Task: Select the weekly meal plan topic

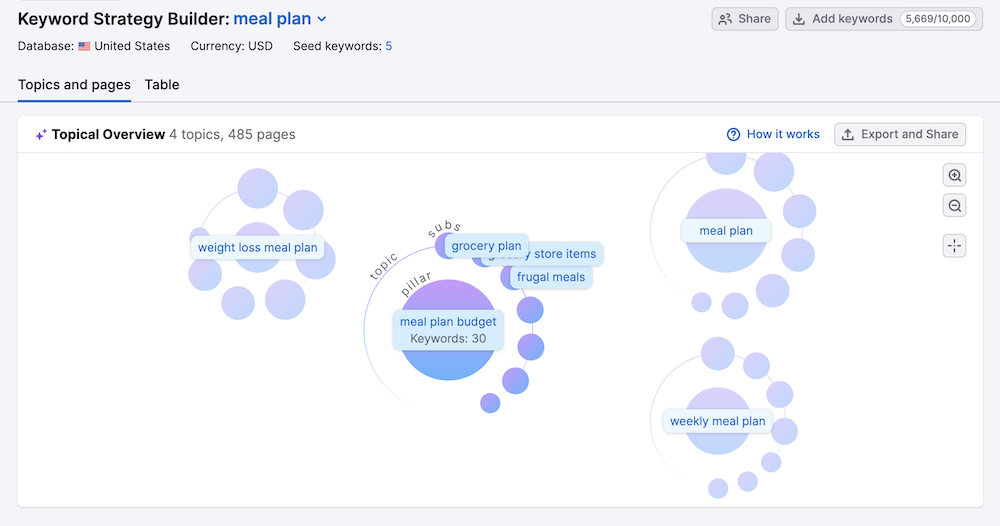Action: [x=717, y=421]
